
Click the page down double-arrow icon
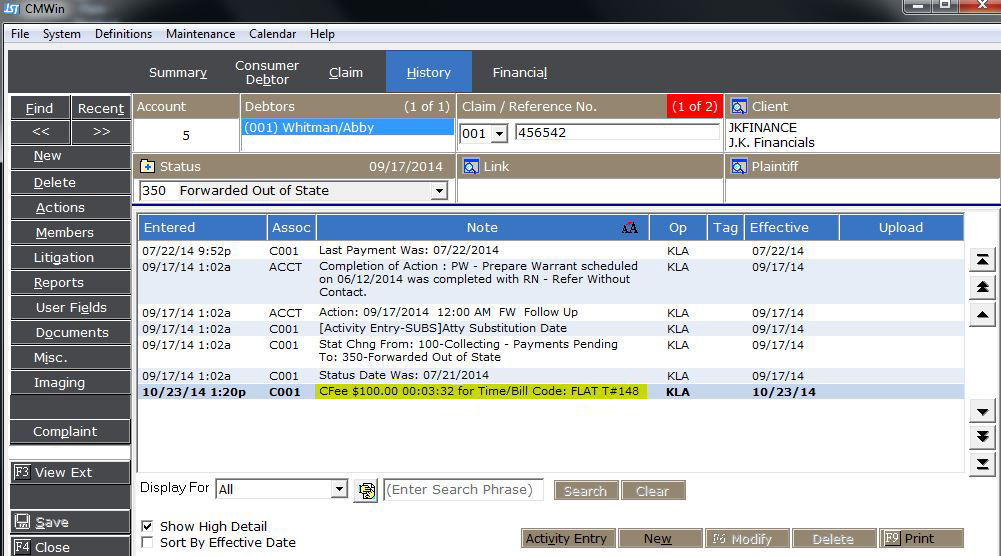coord(982,437)
